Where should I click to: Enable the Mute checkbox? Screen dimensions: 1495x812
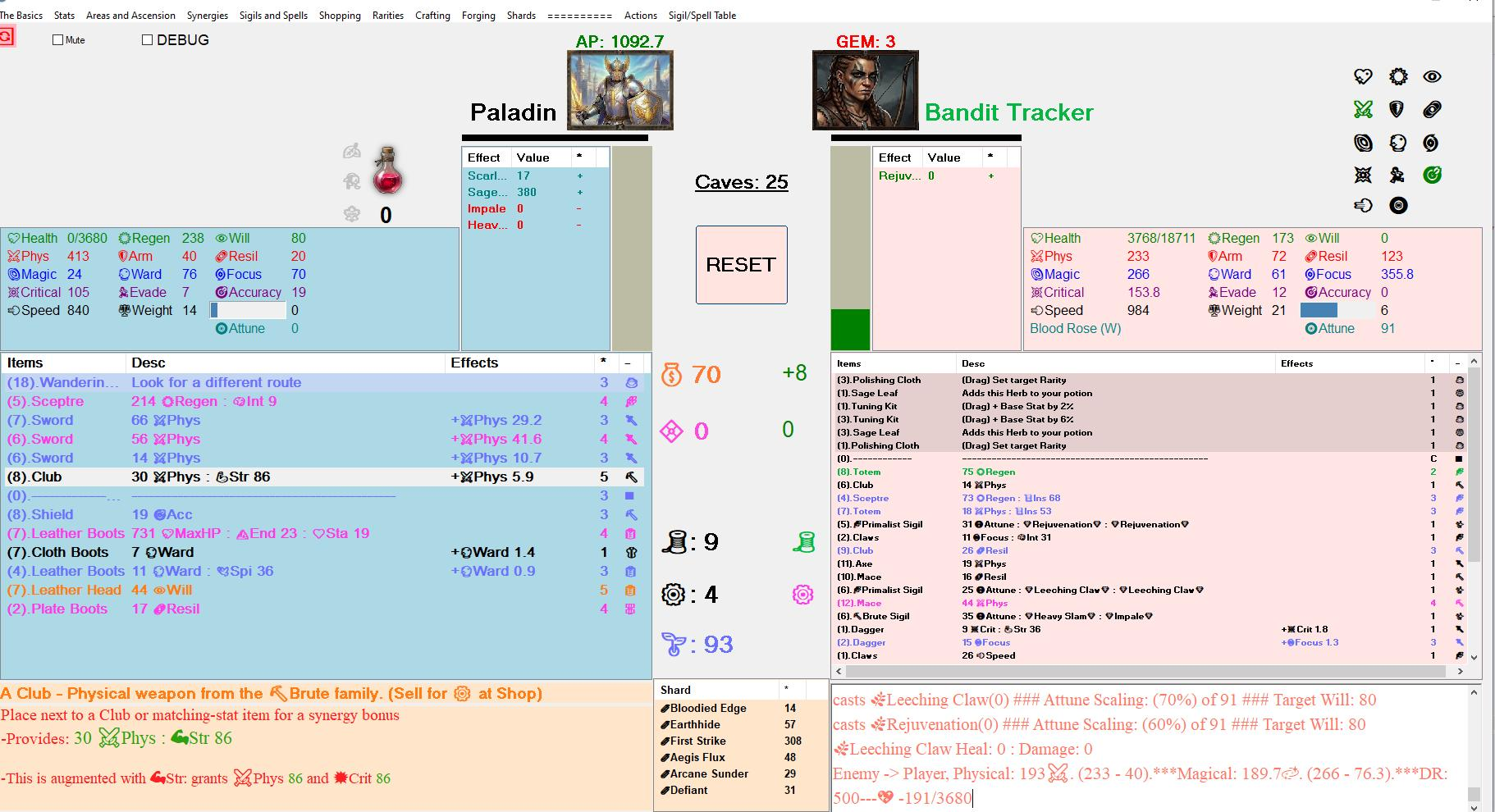[57, 39]
